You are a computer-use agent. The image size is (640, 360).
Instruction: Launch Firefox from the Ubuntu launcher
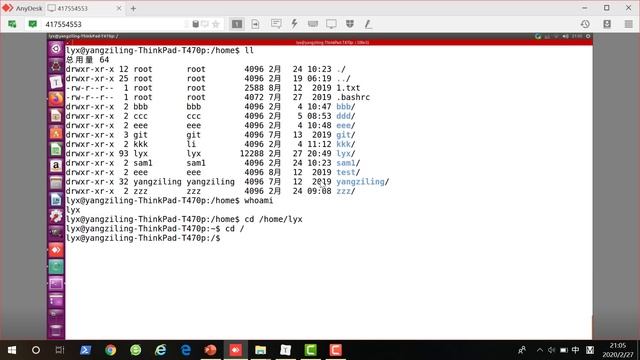(x=56, y=98)
